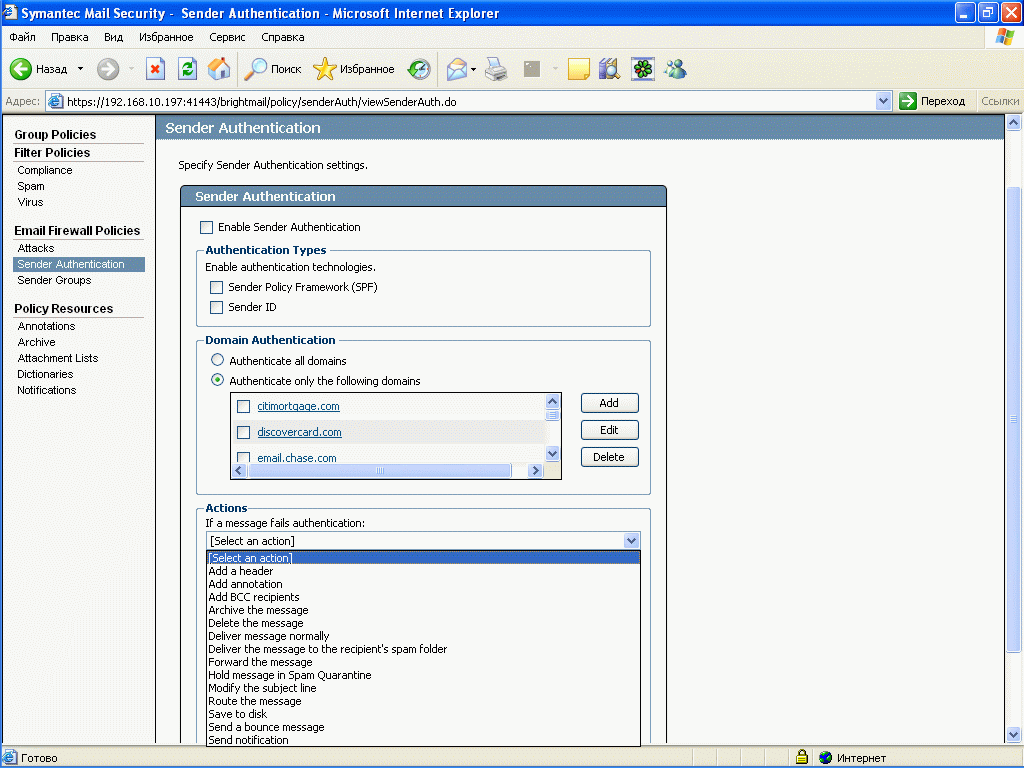
Task: Select Authenticate only the following domains
Action: coord(217,380)
